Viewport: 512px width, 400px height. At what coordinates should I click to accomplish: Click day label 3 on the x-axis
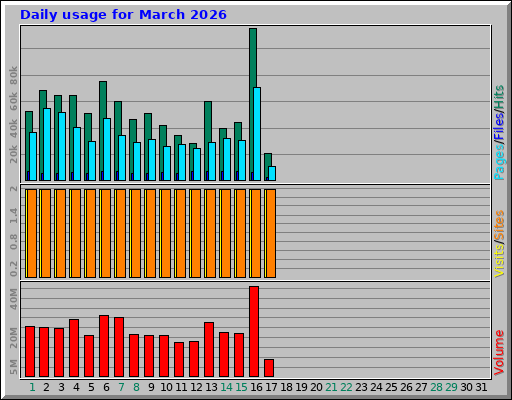point(61,387)
